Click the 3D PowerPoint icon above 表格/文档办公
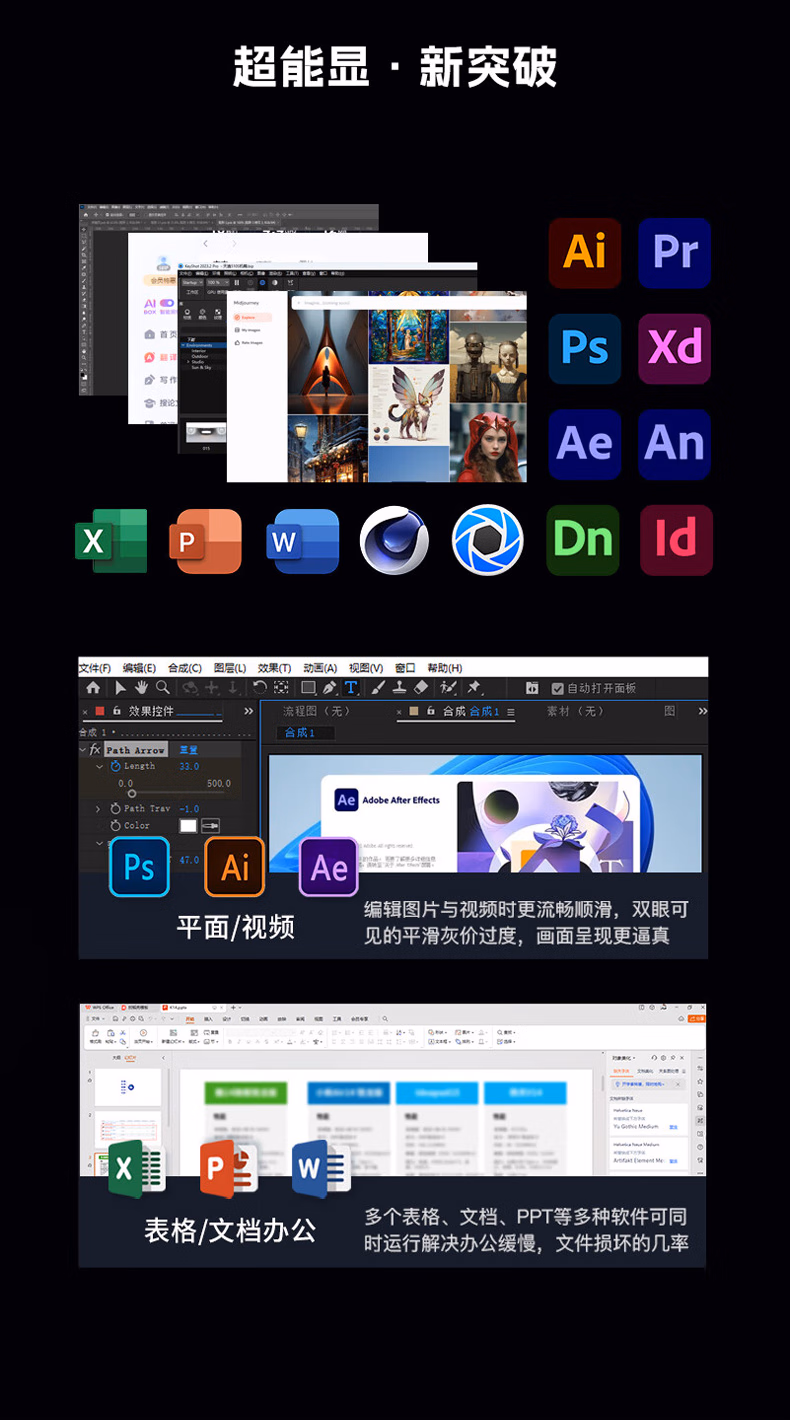 point(229,1168)
